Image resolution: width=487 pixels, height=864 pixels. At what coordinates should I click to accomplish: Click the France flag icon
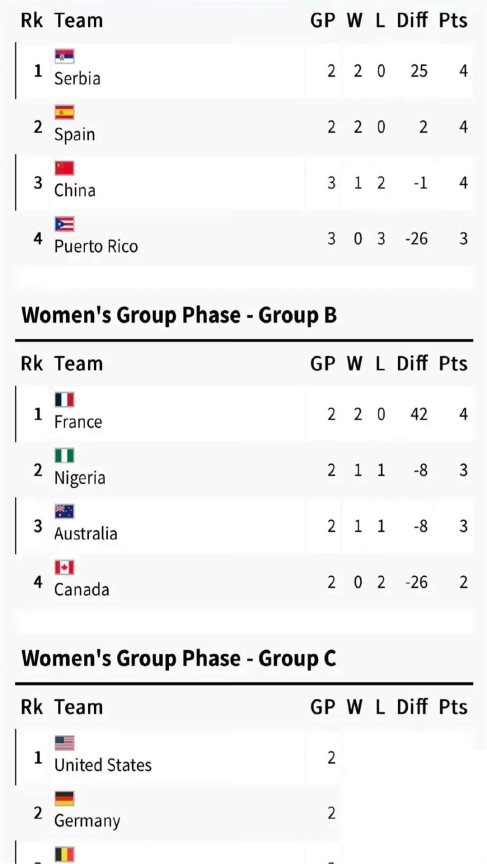pyautogui.click(x=64, y=399)
